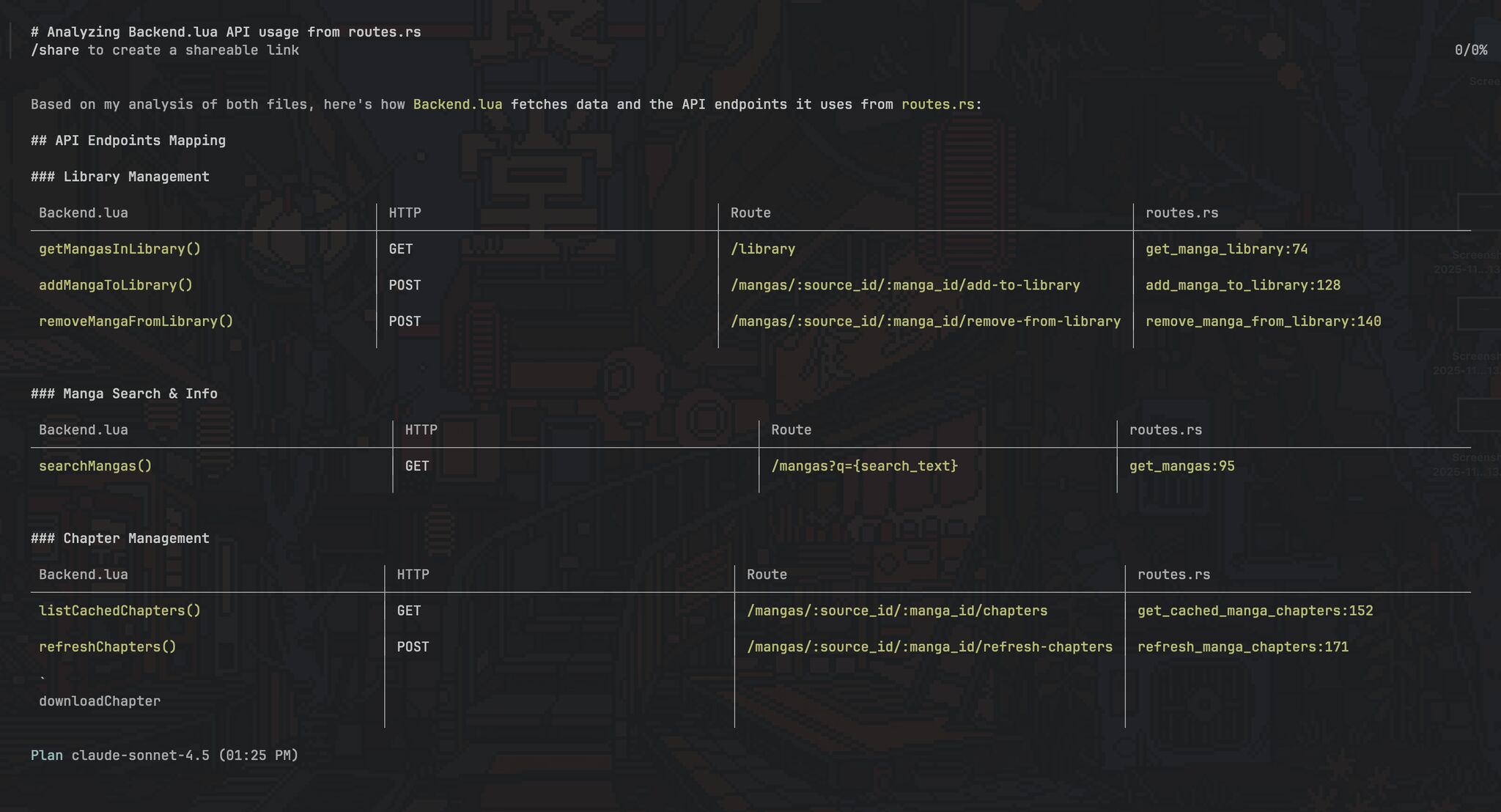Click Backend.lua header in Library Management table
The height and width of the screenshot is (812, 1501).
(x=84, y=213)
